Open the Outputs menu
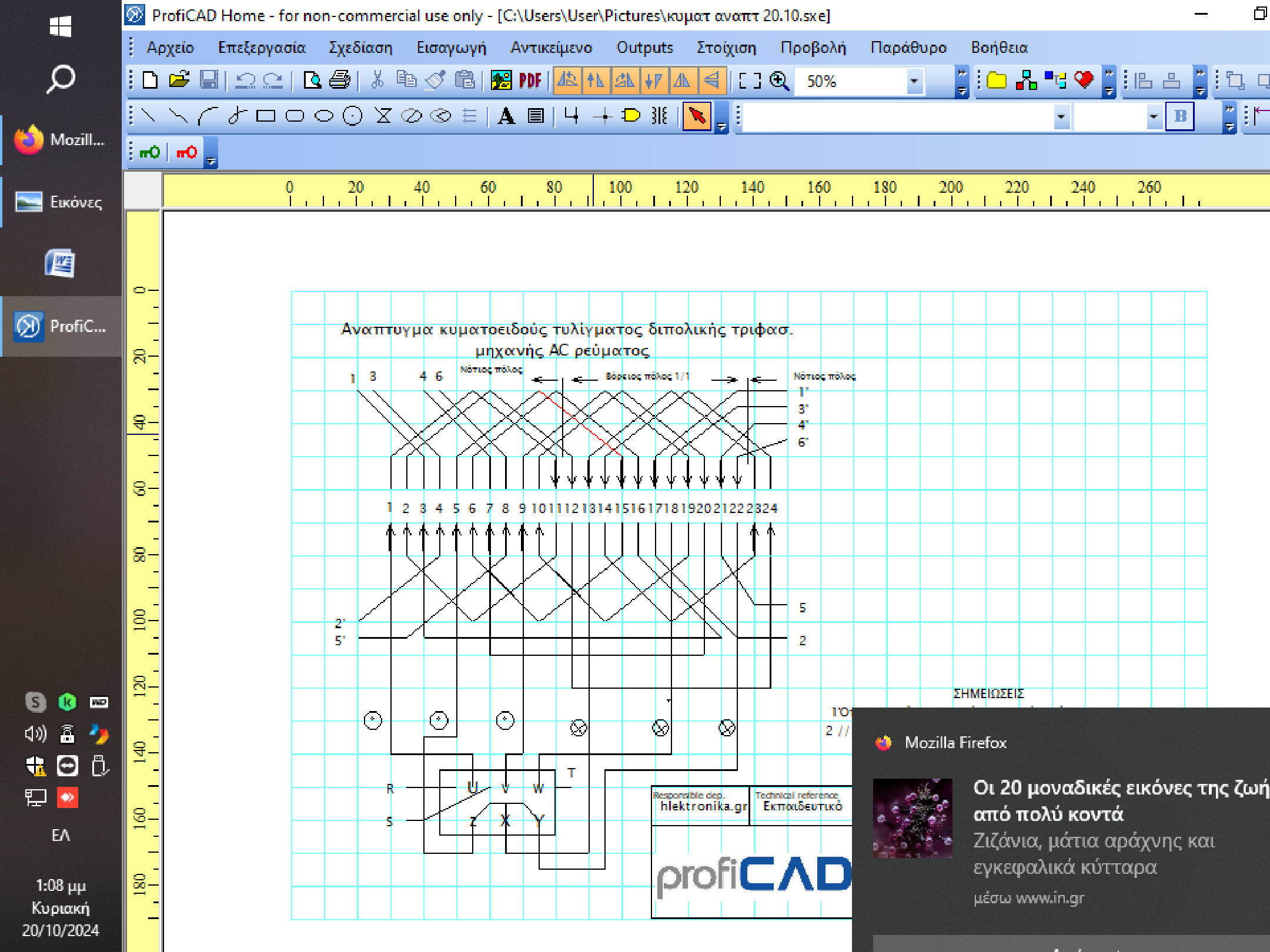The width and height of the screenshot is (1270, 952). click(644, 48)
